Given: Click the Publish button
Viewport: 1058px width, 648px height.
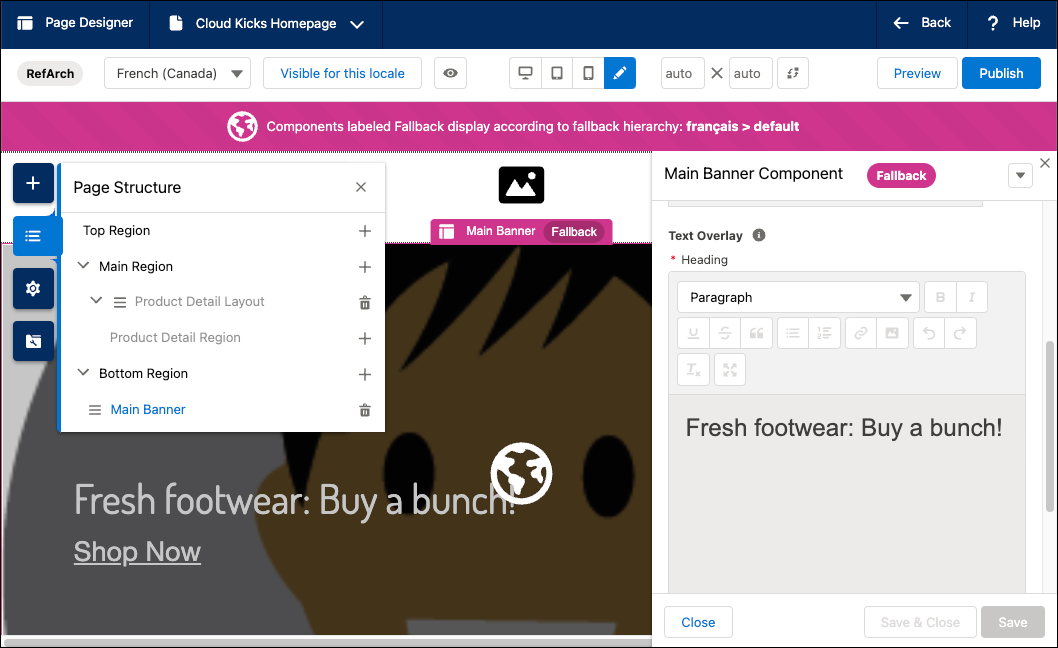Looking at the screenshot, I should (x=1001, y=73).
